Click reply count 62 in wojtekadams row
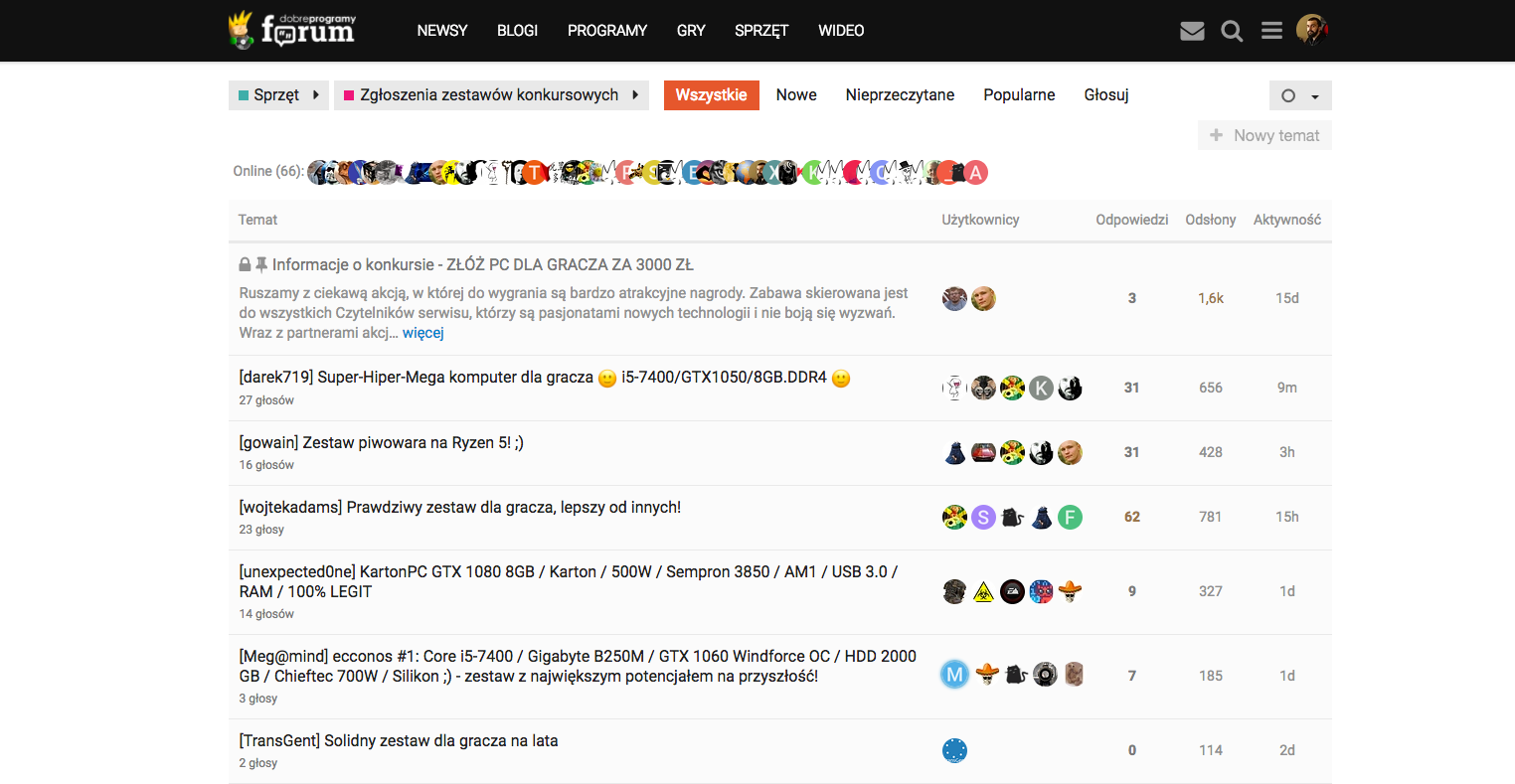 pos(1132,517)
